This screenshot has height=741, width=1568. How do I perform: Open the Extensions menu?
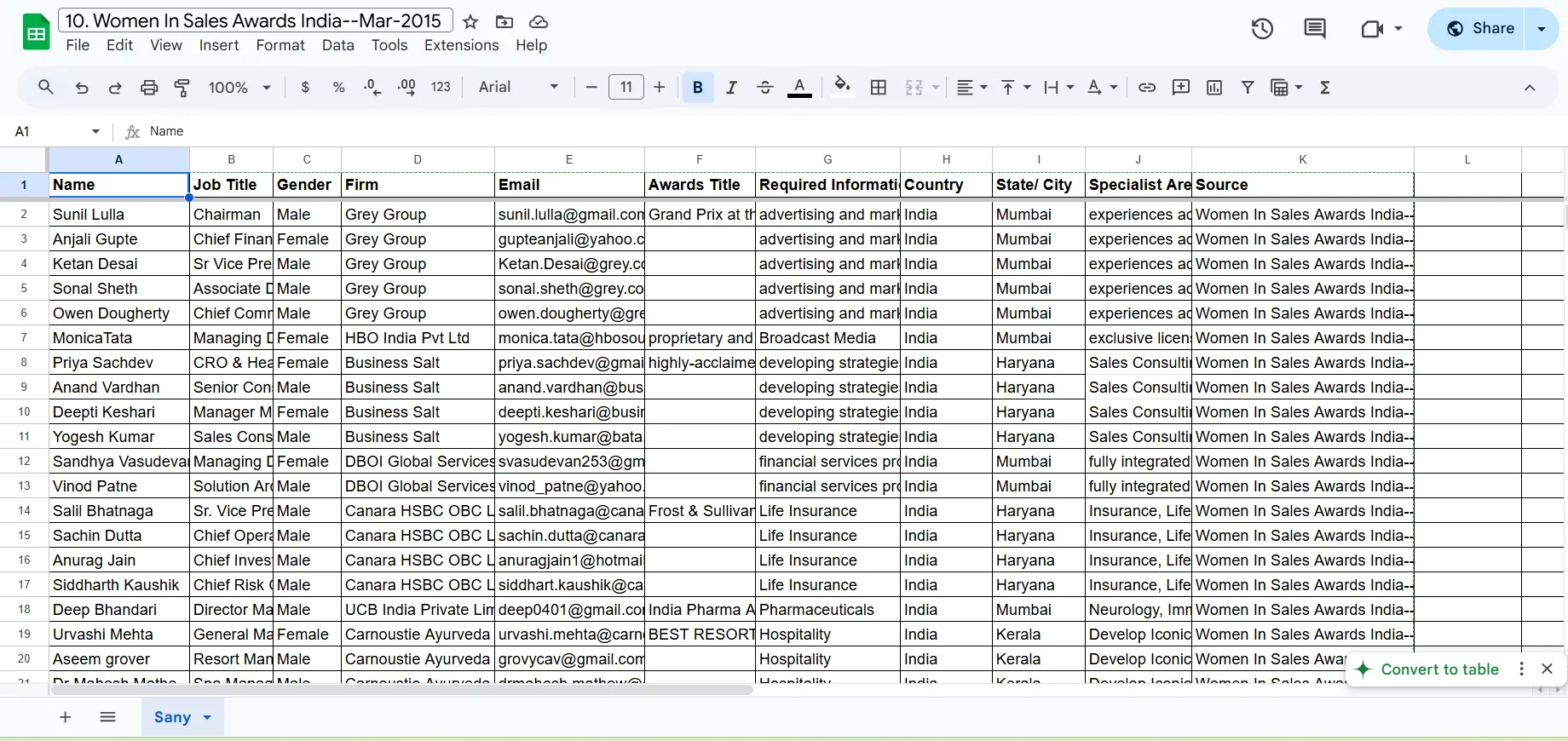(461, 45)
